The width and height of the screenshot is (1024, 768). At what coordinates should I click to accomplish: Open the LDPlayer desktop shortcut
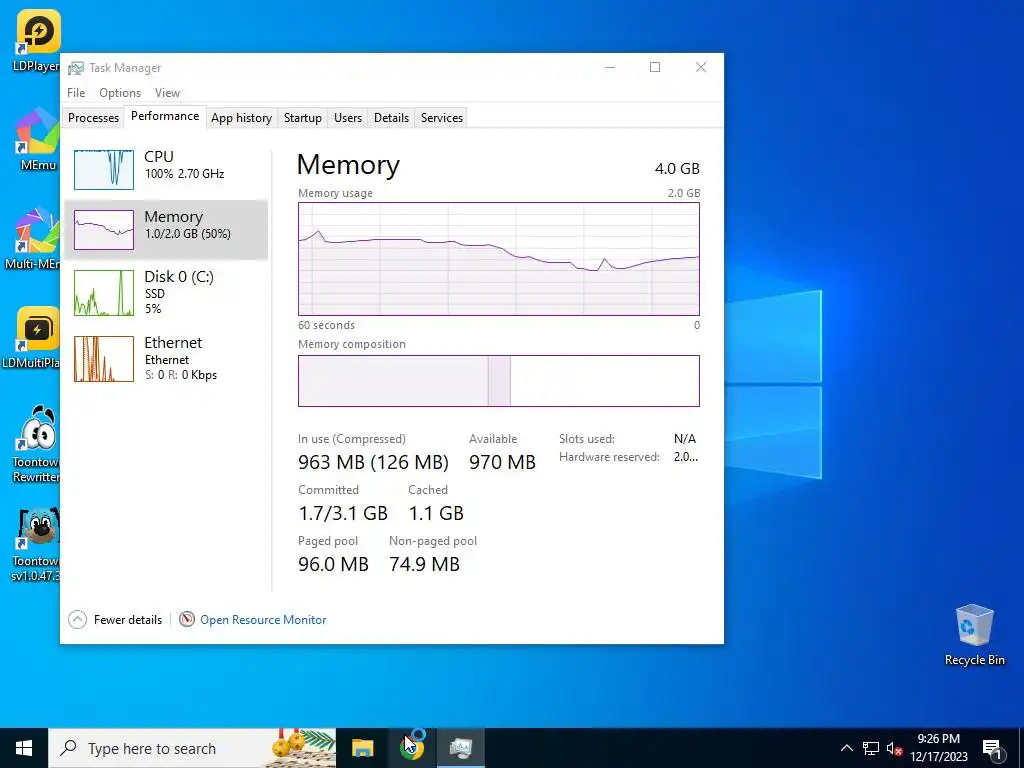(x=37, y=40)
